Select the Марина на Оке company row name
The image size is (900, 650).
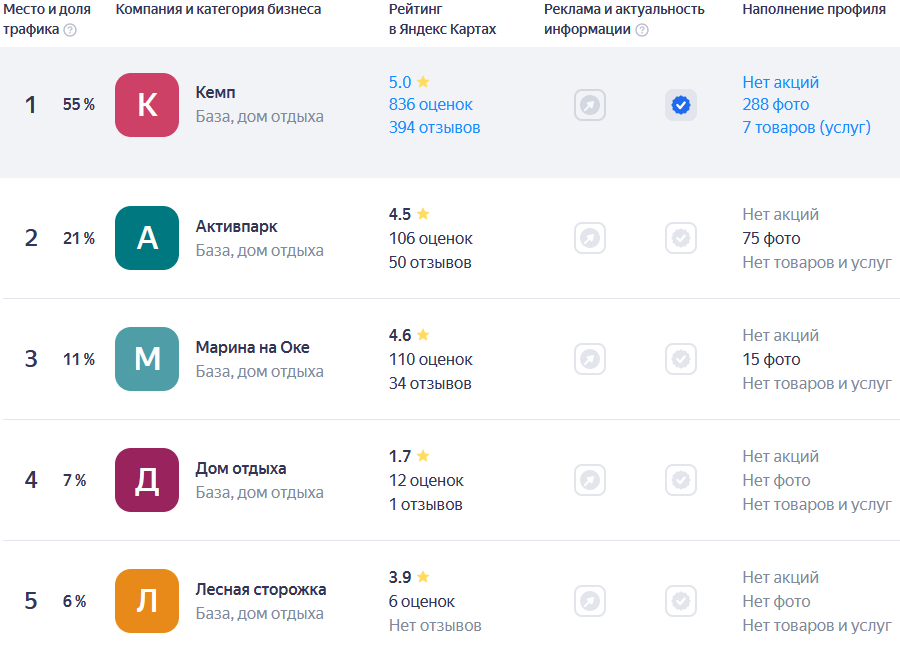click(253, 347)
